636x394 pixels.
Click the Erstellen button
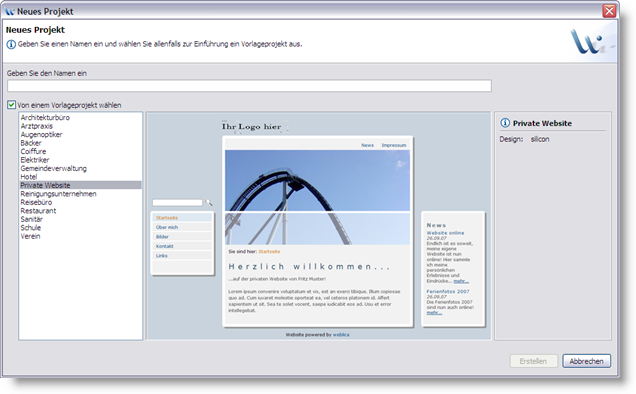coord(533,361)
